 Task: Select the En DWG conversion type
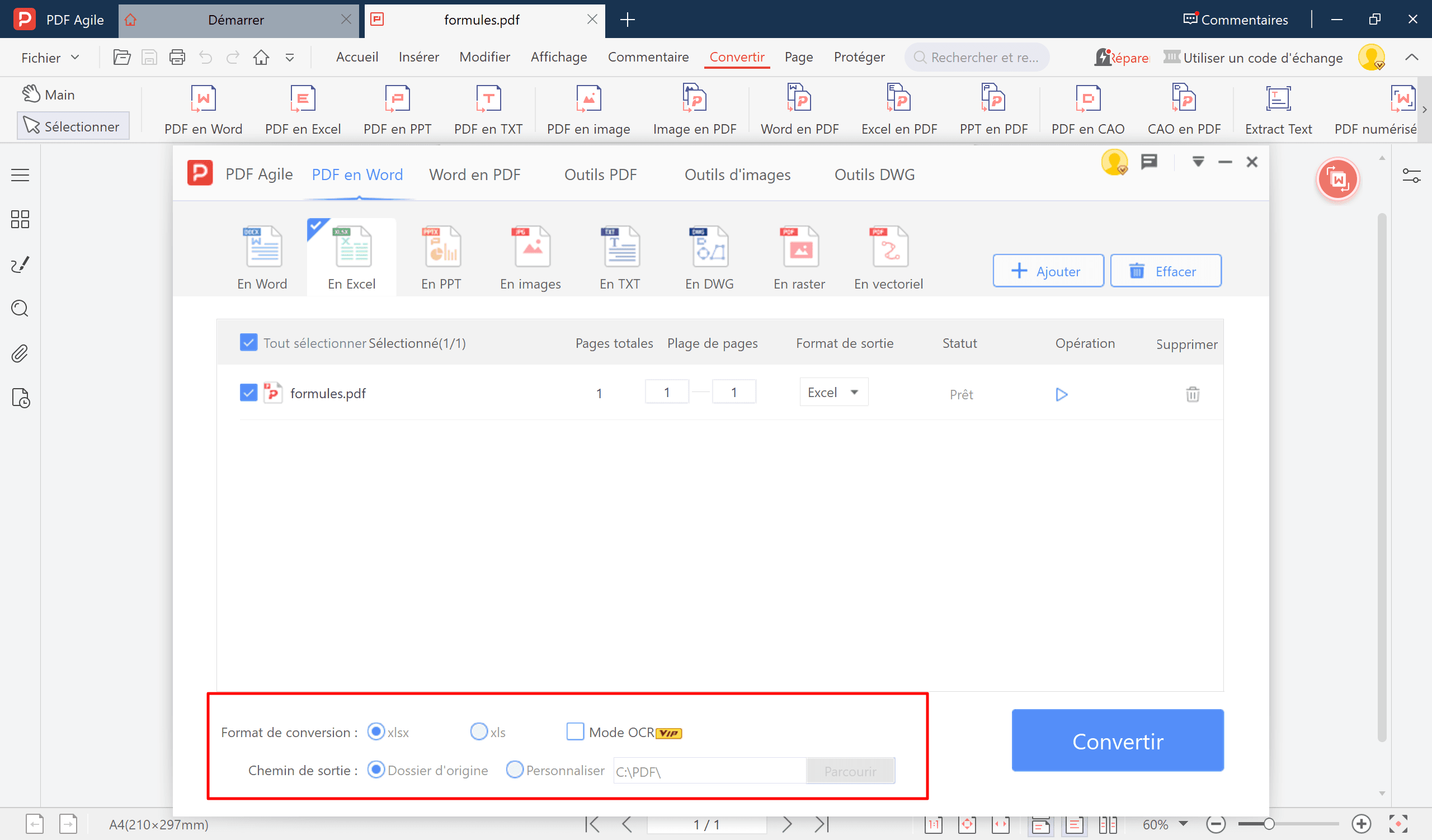[709, 258]
